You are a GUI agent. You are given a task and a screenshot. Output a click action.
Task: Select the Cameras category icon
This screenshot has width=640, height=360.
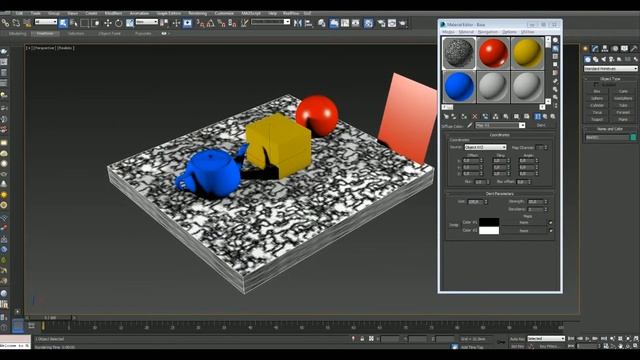pos(611,60)
